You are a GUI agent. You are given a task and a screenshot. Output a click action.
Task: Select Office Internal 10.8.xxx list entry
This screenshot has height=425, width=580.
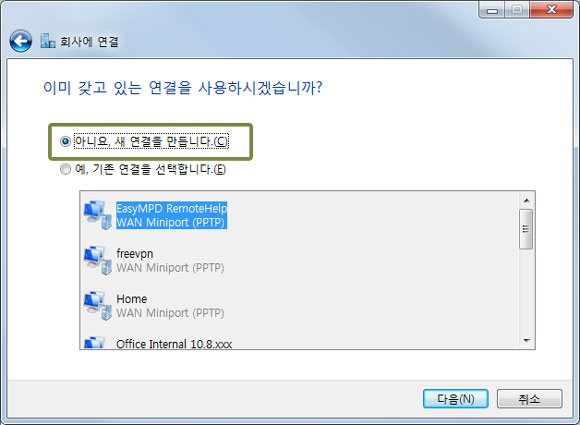[x=174, y=344]
